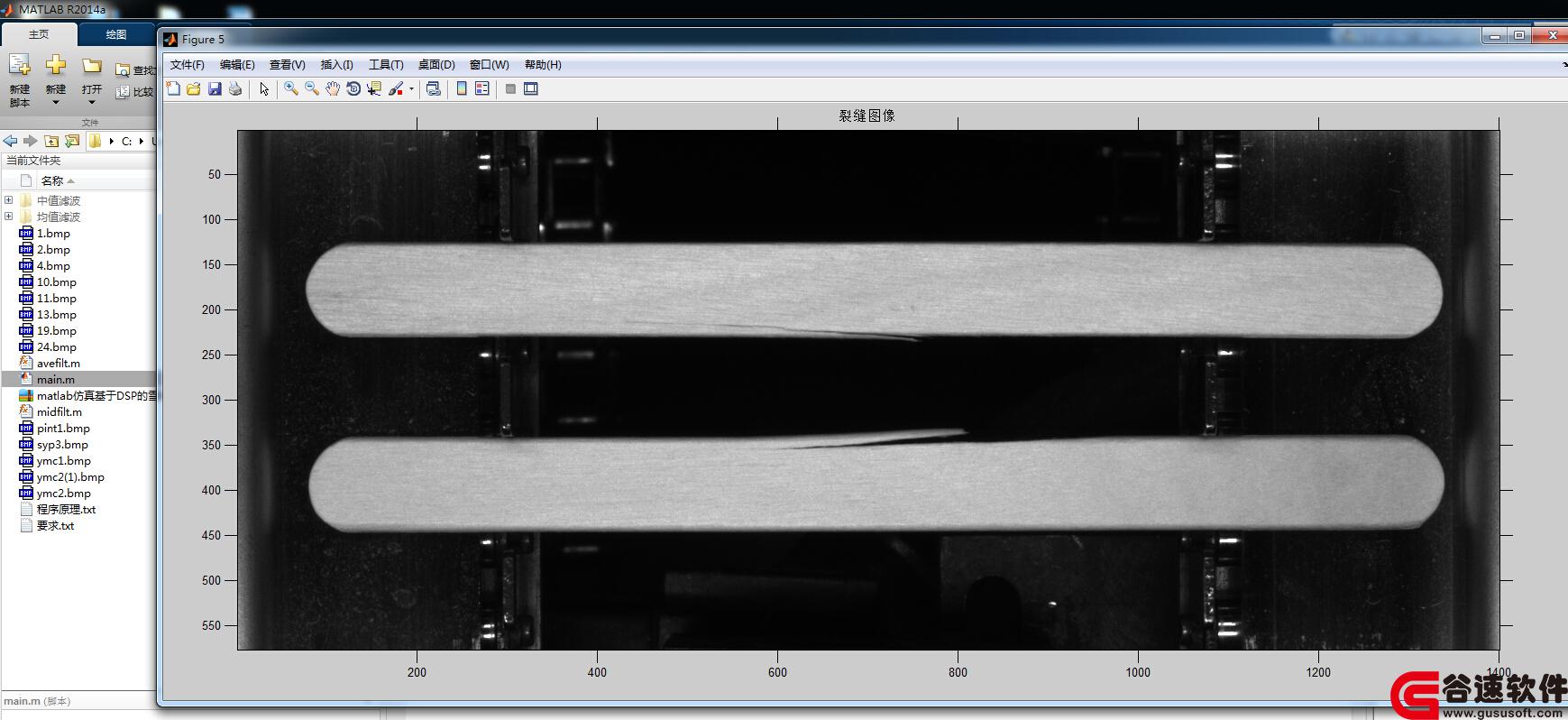Click the 打开 folder icon in MATLAB
Screen dimensions: 1568x720
pyautogui.click(x=92, y=66)
